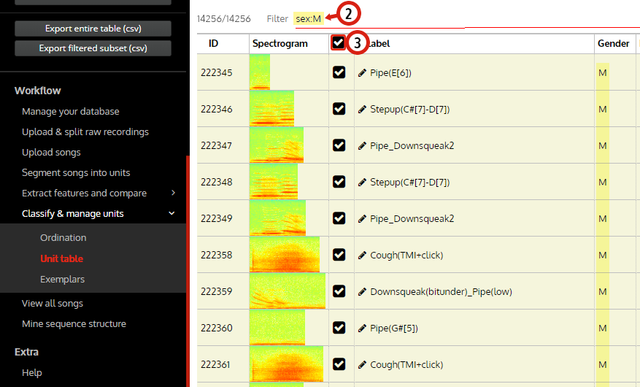Uncheck the checkbox for row 222358
This screenshot has width=640, height=387.
tap(339, 255)
